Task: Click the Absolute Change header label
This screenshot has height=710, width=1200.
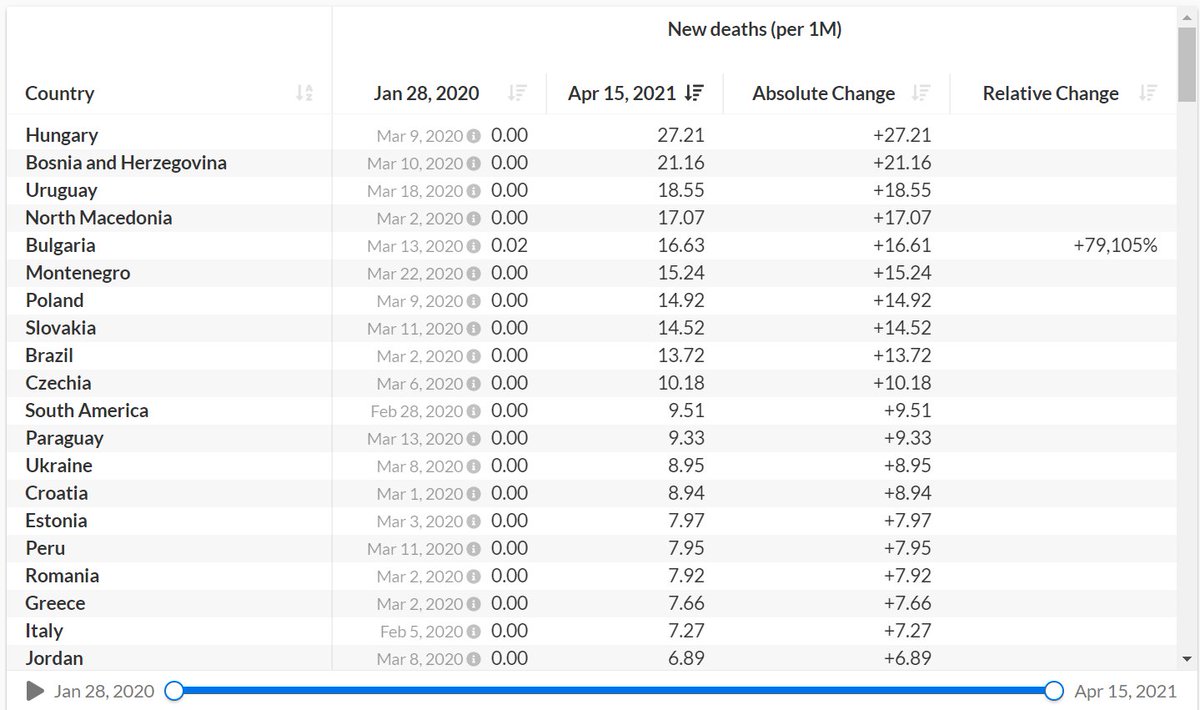Action: point(823,94)
